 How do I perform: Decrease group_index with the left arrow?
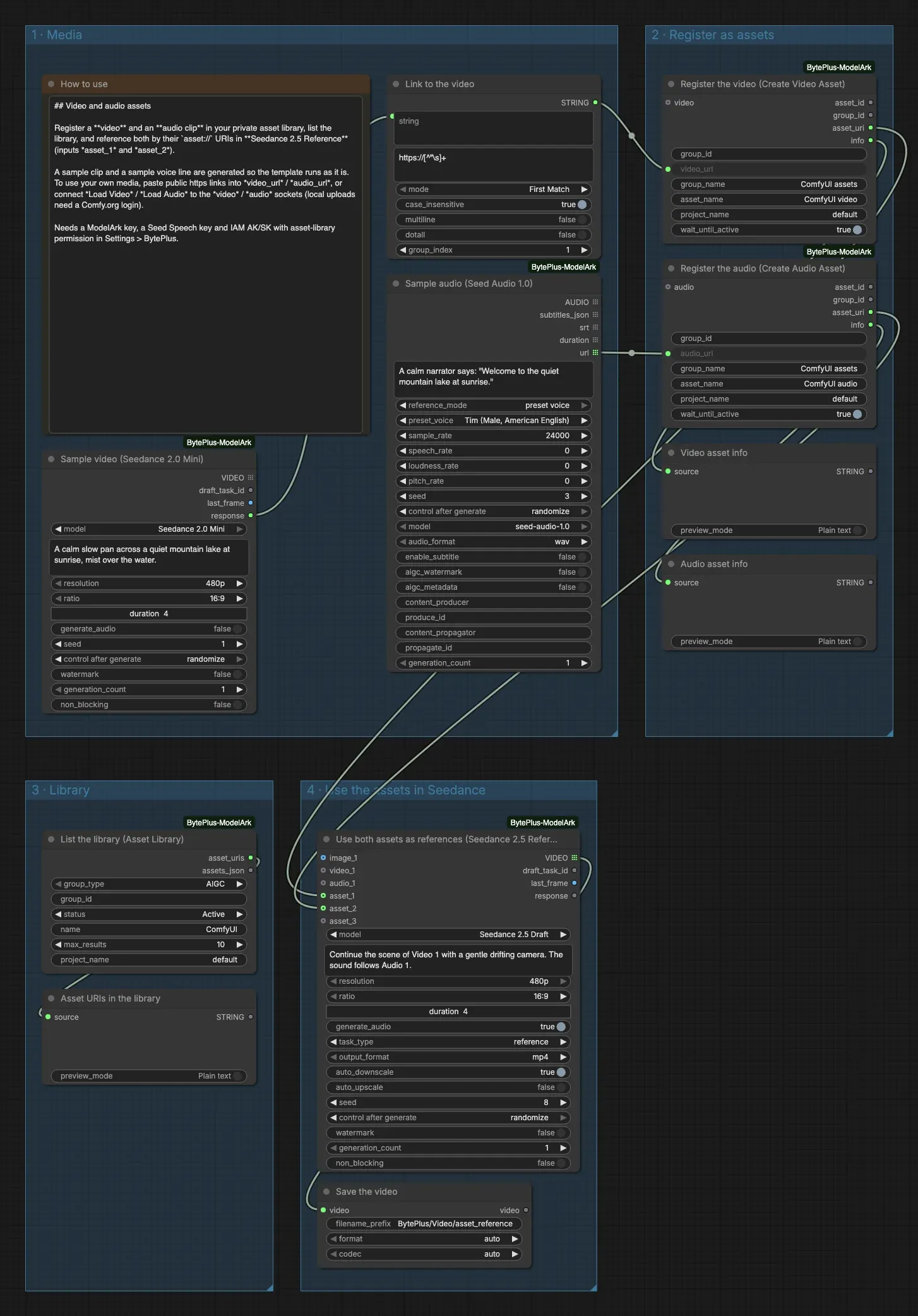coord(403,250)
